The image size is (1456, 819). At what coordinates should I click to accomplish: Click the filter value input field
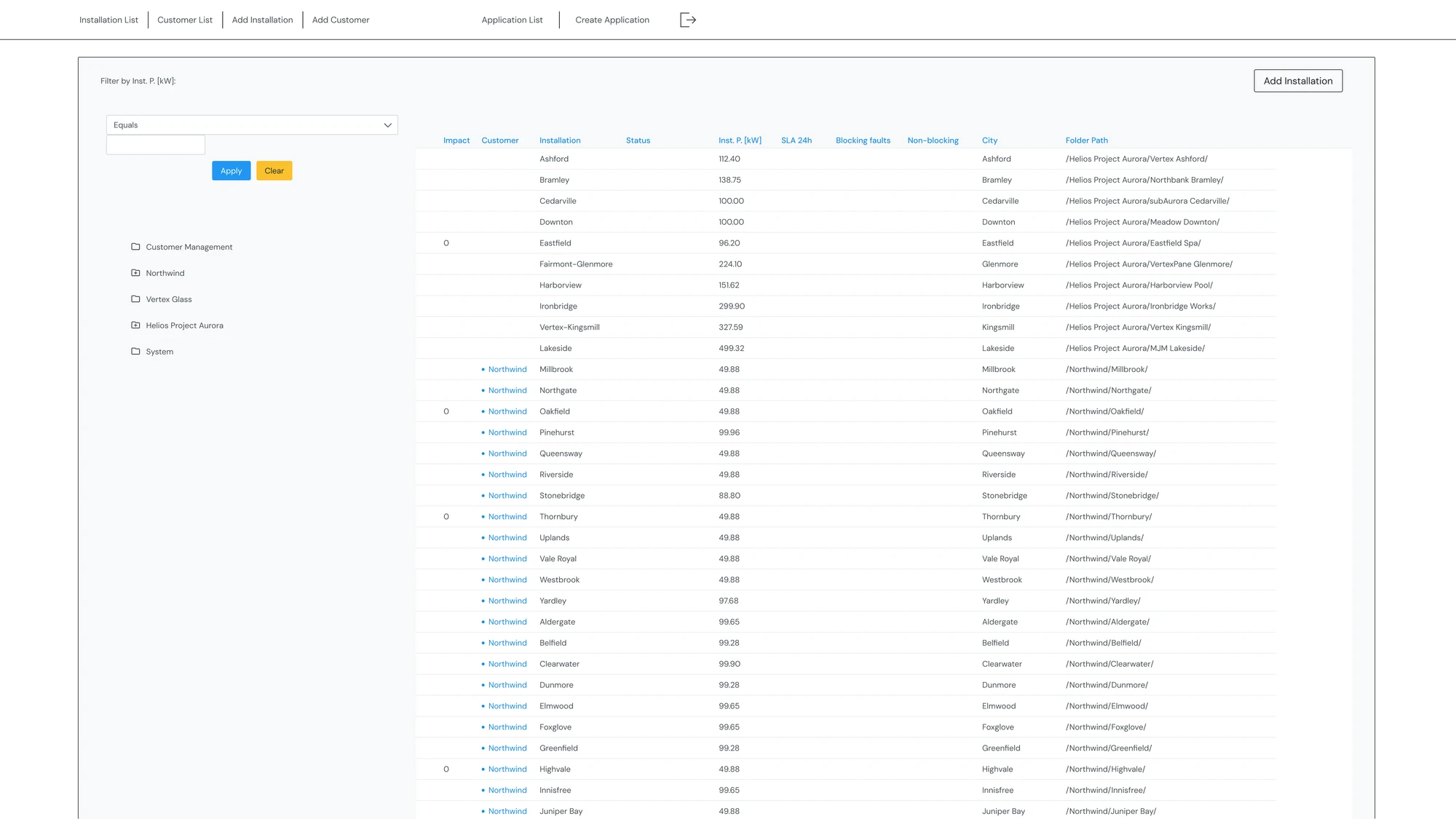click(156, 145)
